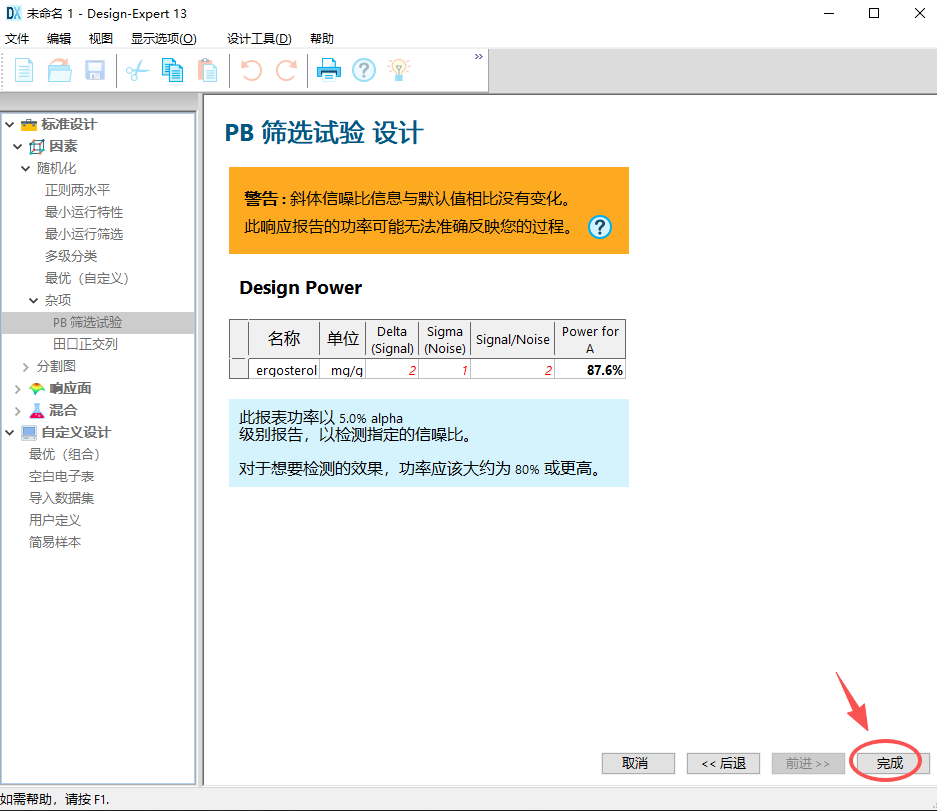
Task: Save the design with the floppy disk icon
Action: (x=94, y=70)
